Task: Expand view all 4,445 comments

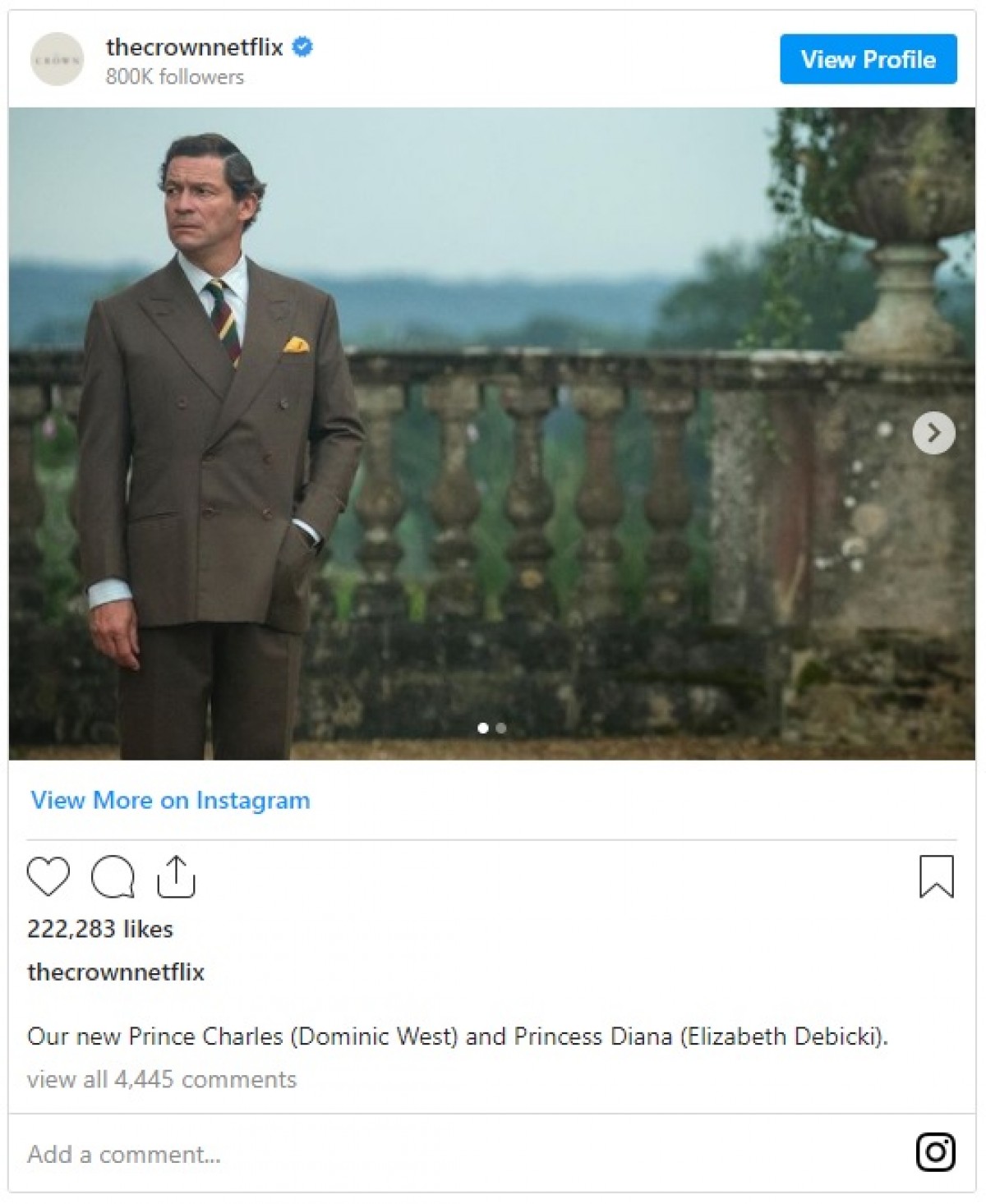Action: pos(162,1079)
